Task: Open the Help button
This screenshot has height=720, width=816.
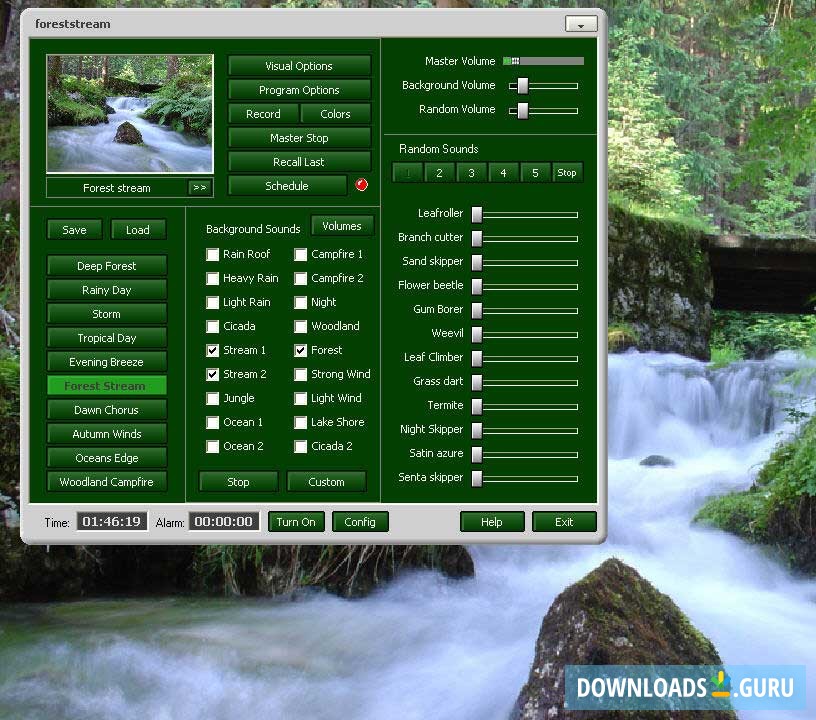Action: pos(492,522)
